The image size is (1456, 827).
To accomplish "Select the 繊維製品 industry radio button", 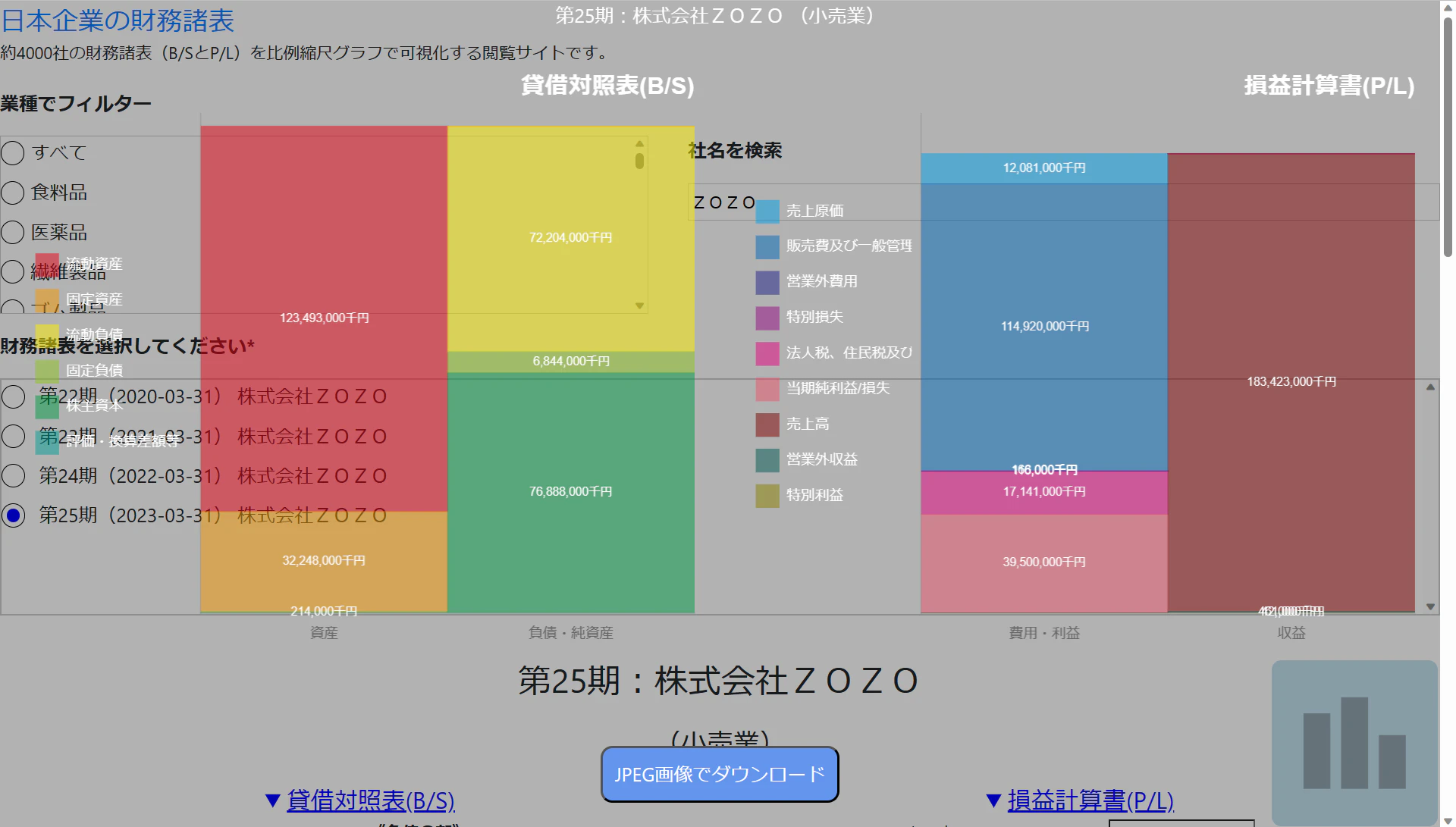I will pyautogui.click(x=13, y=271).
